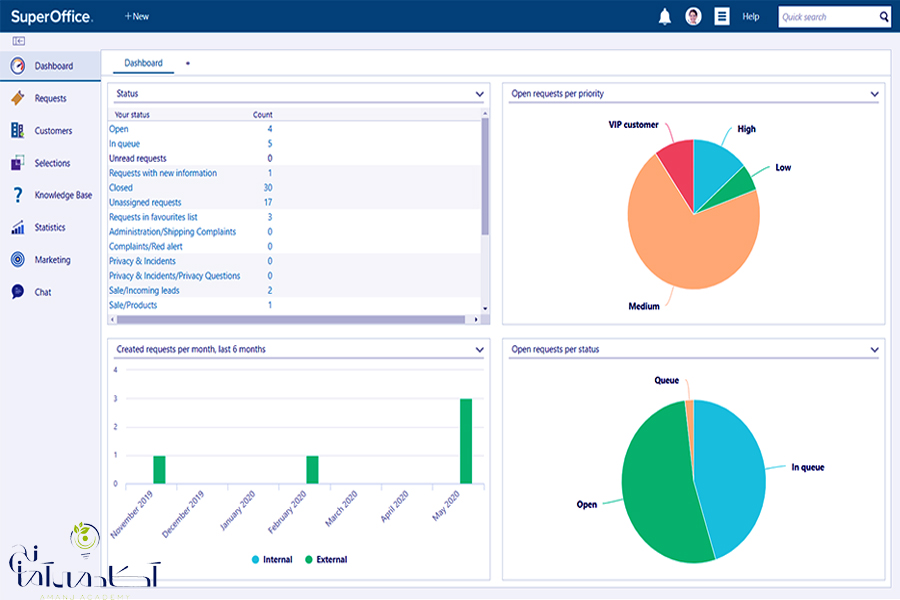Open the top bar menu list icon
The height and width of the screenshot is (600, 900).
721,17
